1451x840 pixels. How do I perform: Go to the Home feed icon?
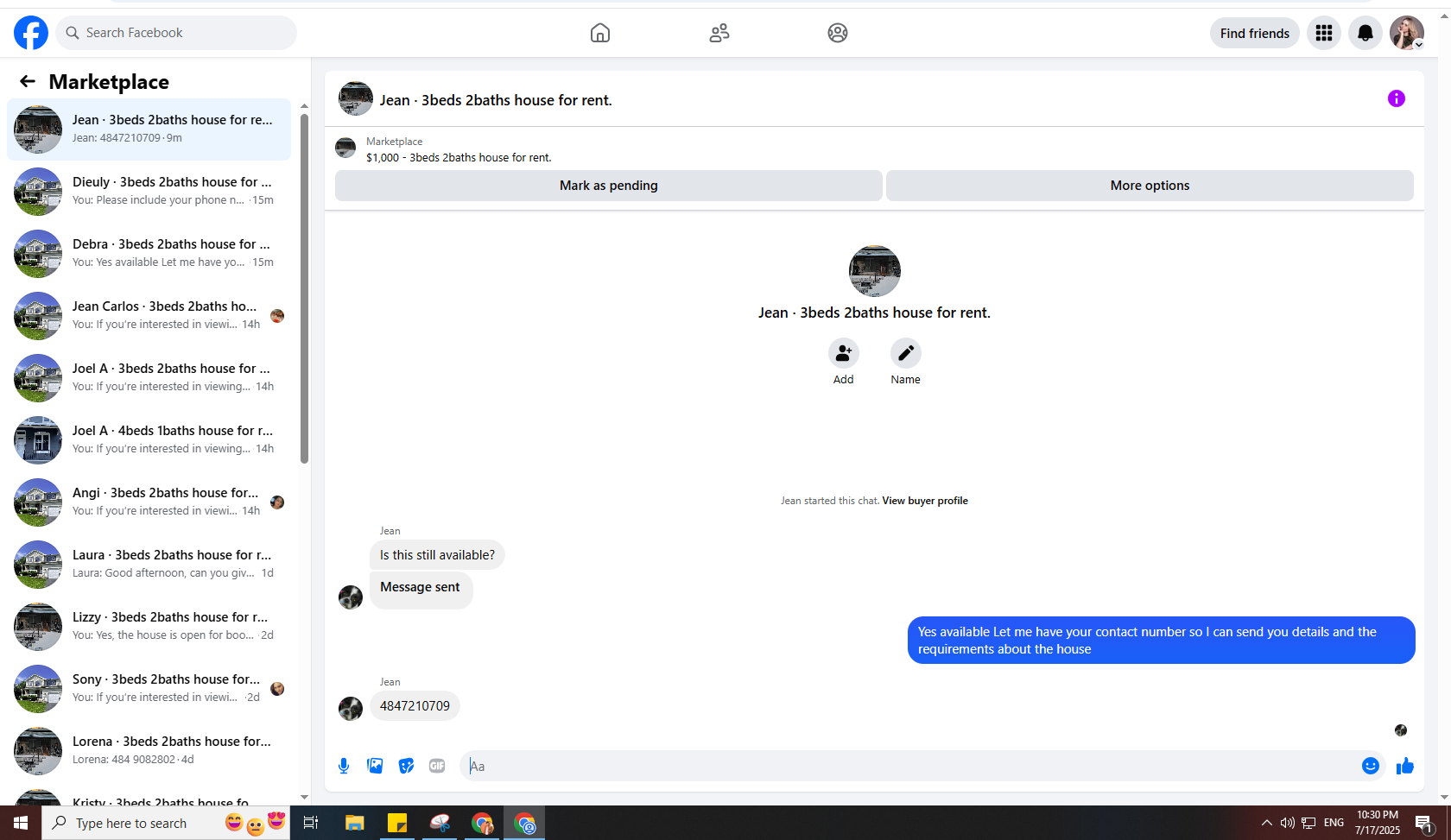[600, 33]
